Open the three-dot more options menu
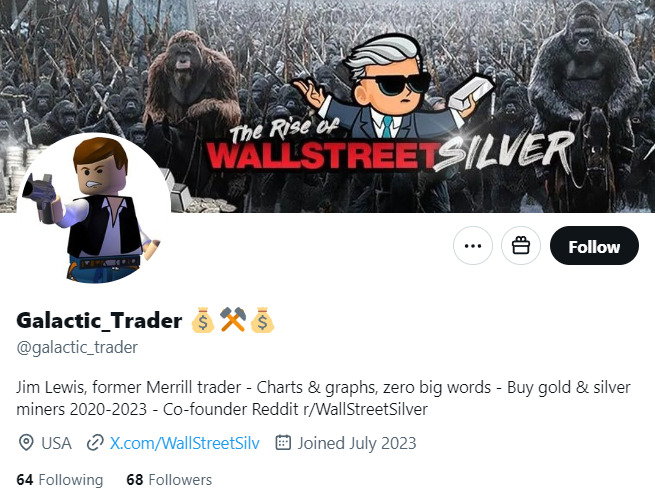655x490 pixels. tap(472, 246)
